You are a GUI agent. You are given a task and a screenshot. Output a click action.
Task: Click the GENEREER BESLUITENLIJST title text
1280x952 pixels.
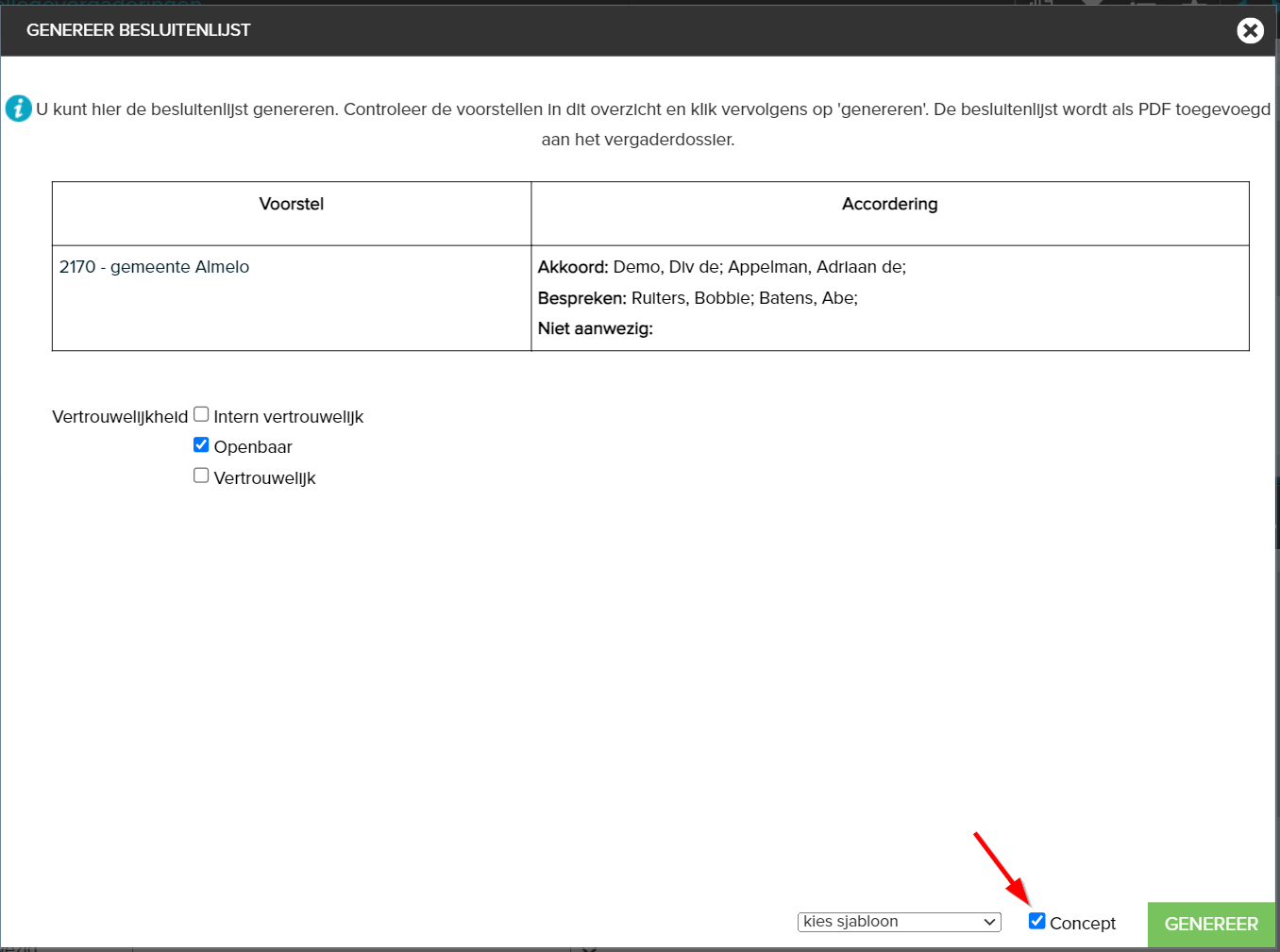[x=139, y=30]
